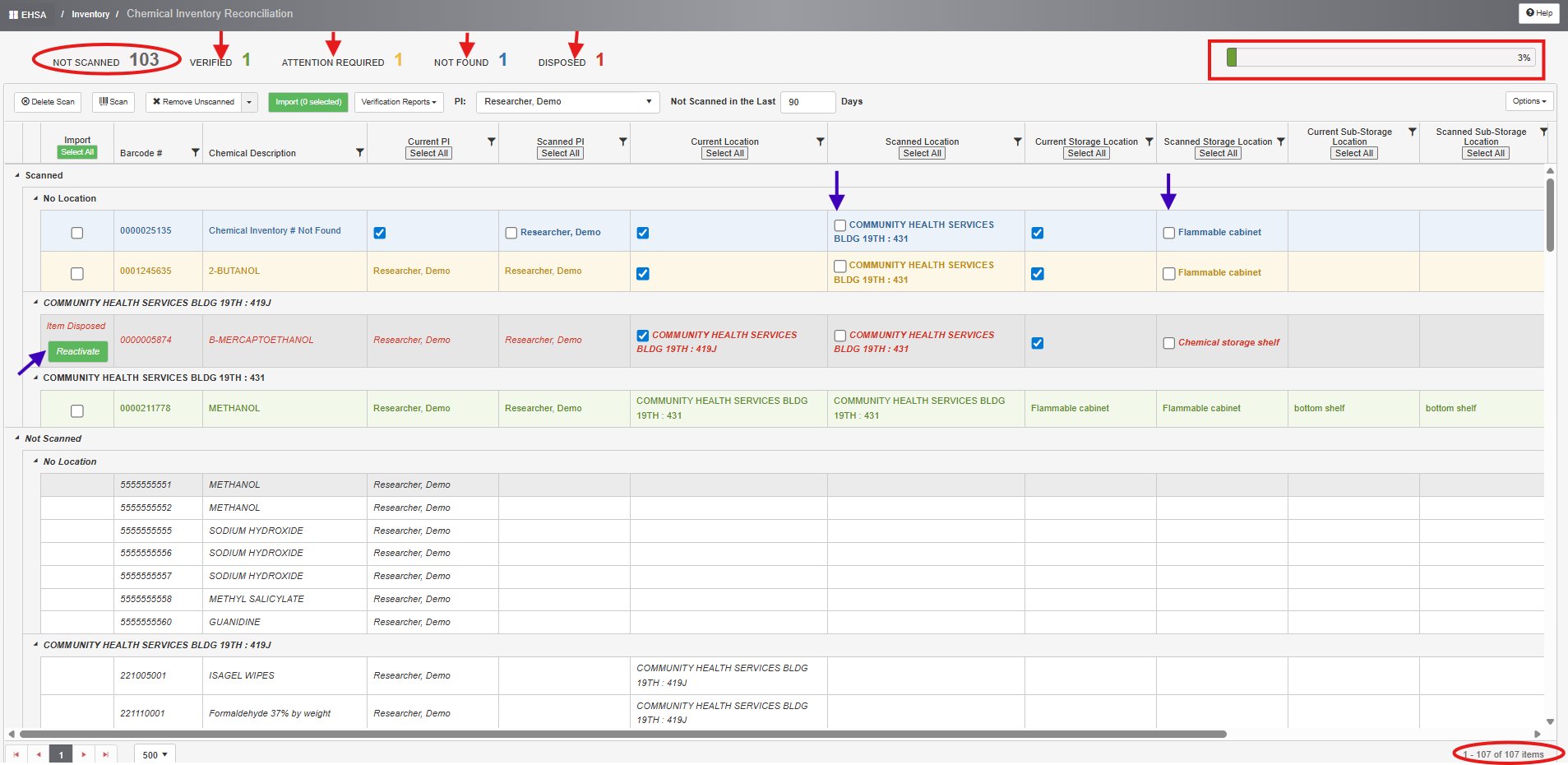Open filter for Chemical Description column
1568x765 pixels.
[359, 153]
